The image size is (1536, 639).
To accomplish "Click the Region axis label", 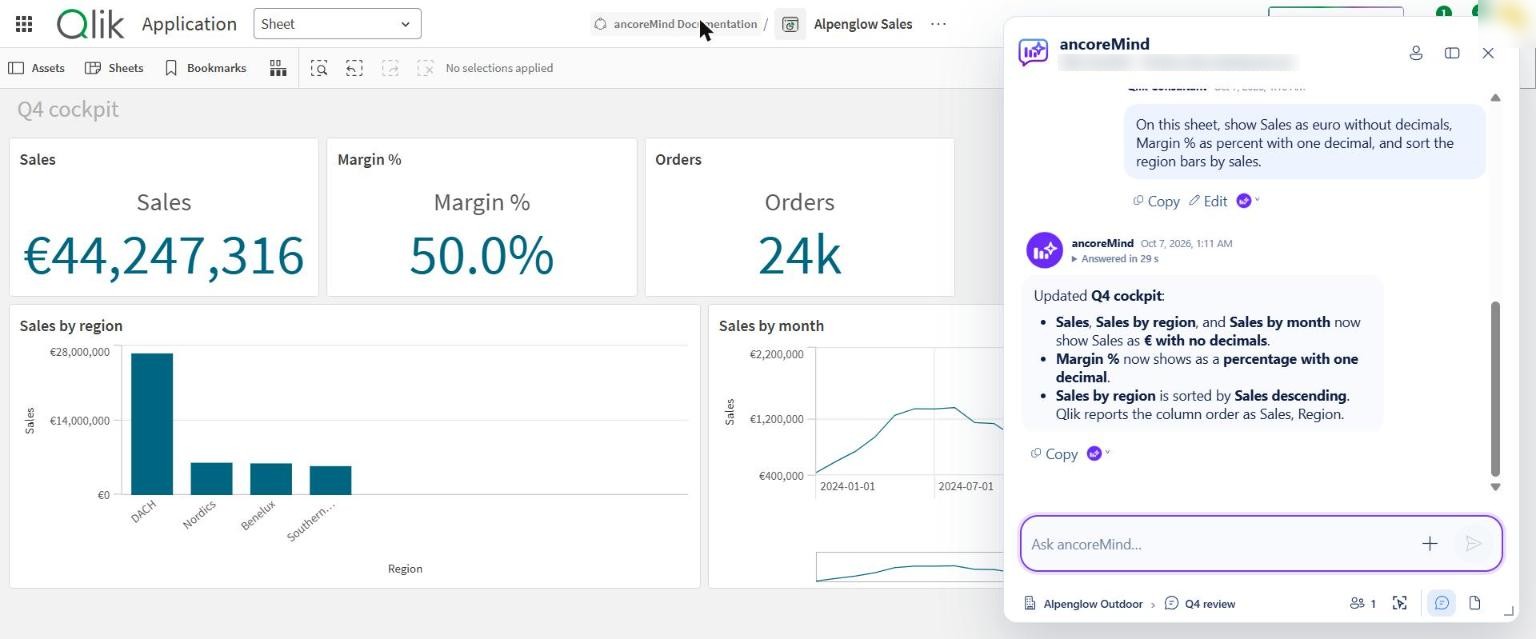I will [405, 569].
